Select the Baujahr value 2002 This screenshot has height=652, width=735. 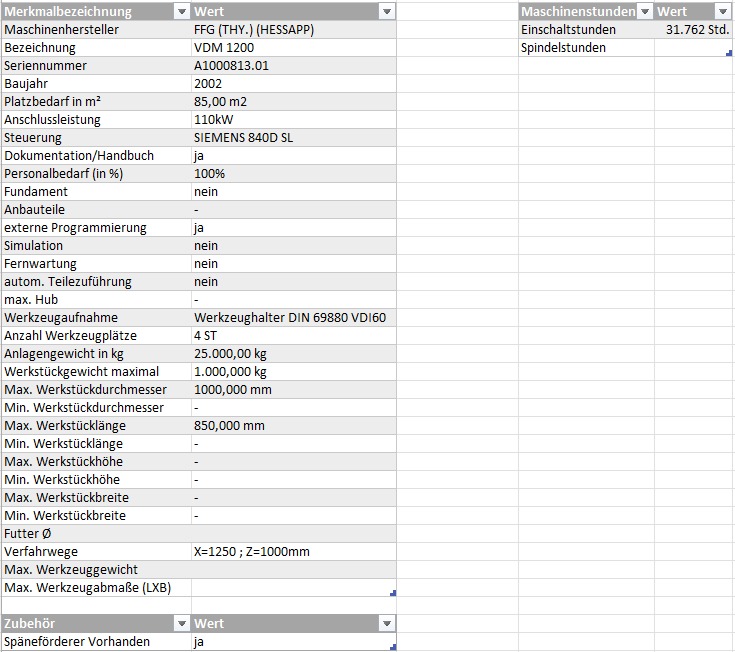pos(293,84)
